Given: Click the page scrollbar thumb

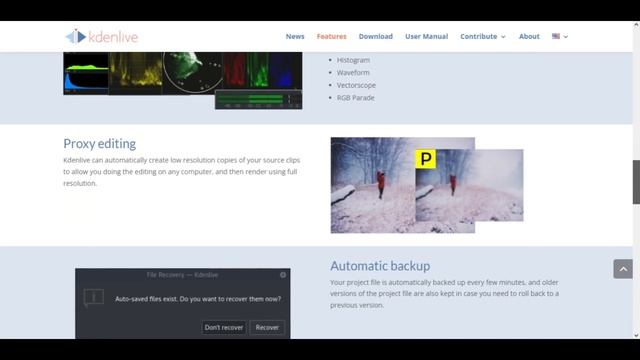Looking at the screenshot, I should click(x=636, y=182).
